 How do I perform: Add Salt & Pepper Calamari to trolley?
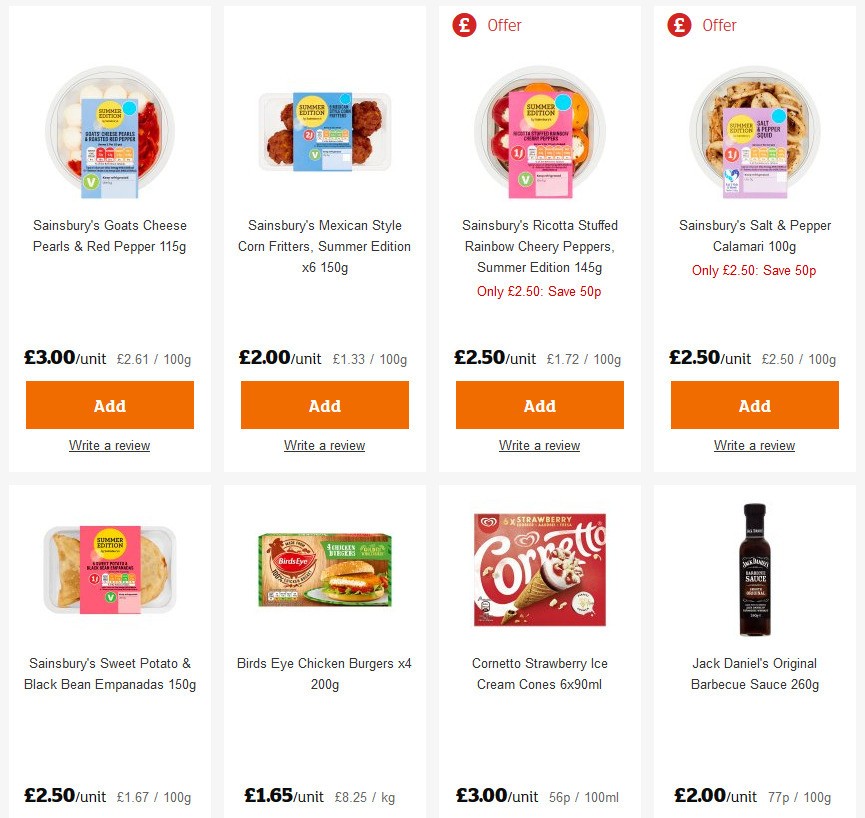[754, 405]
